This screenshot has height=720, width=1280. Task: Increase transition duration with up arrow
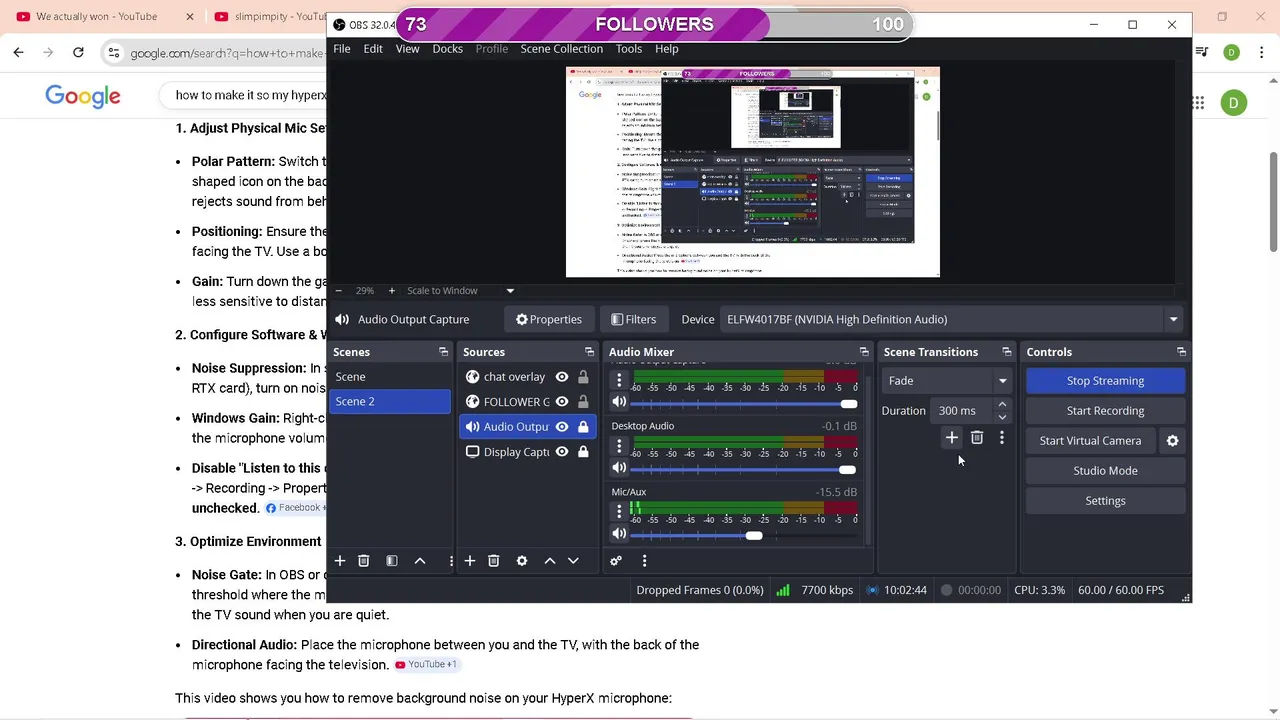pos(1002,405)
